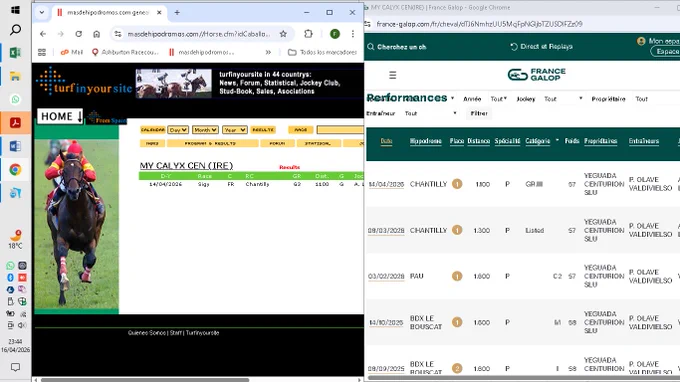Open Word from the taskbar

pyautogui.click(x=15, y=146)
